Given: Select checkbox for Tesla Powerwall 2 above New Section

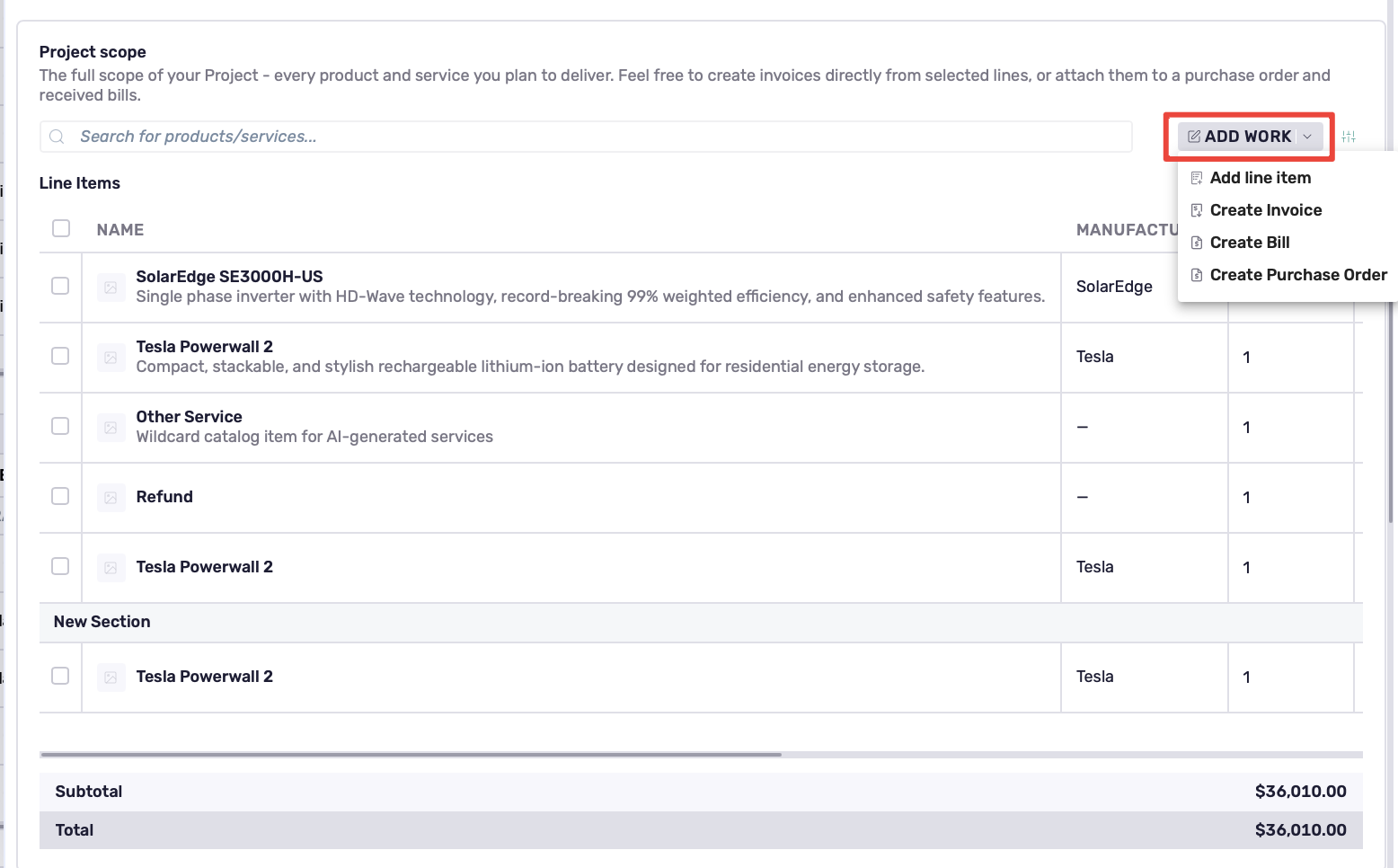Looking at the screenshot, I should pos(60,566).
